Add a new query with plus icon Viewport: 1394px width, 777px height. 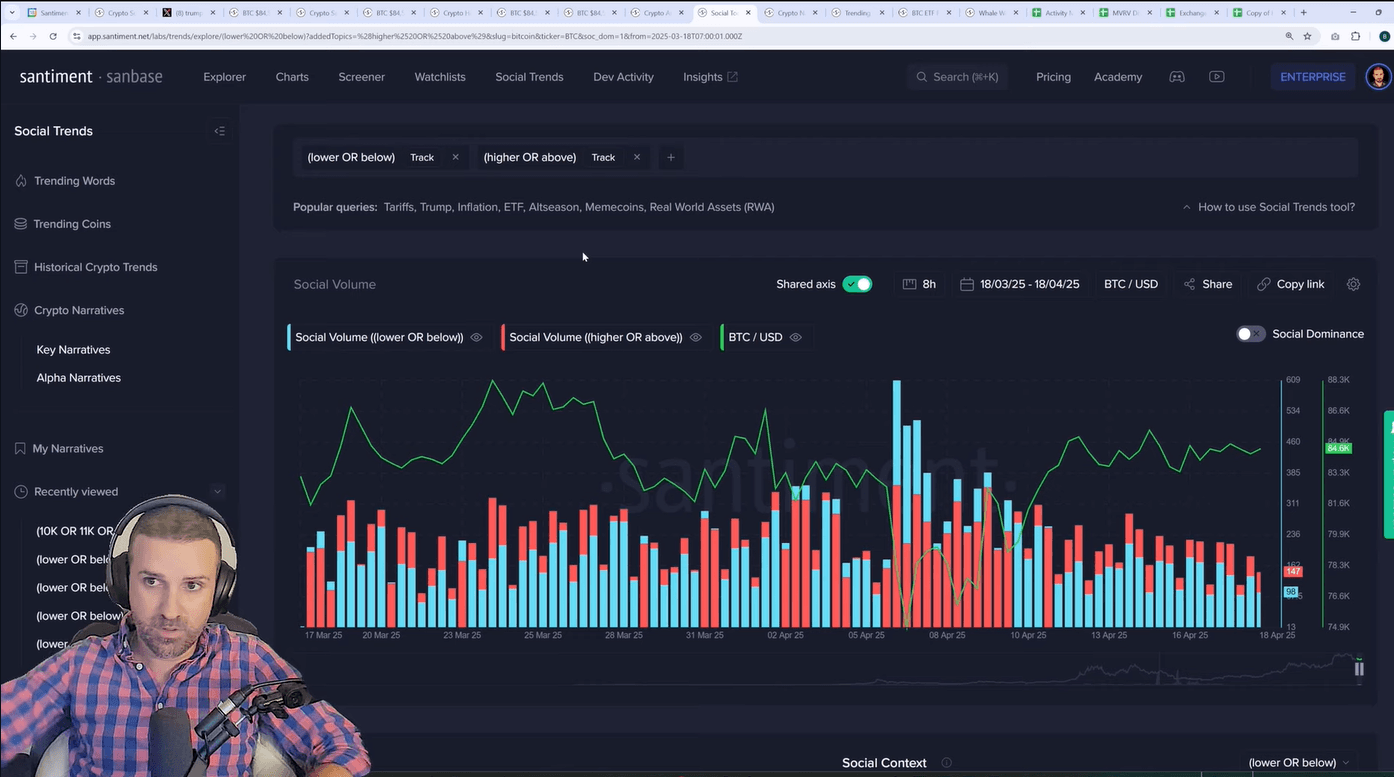pyautogui.click(x=671, y=157)
